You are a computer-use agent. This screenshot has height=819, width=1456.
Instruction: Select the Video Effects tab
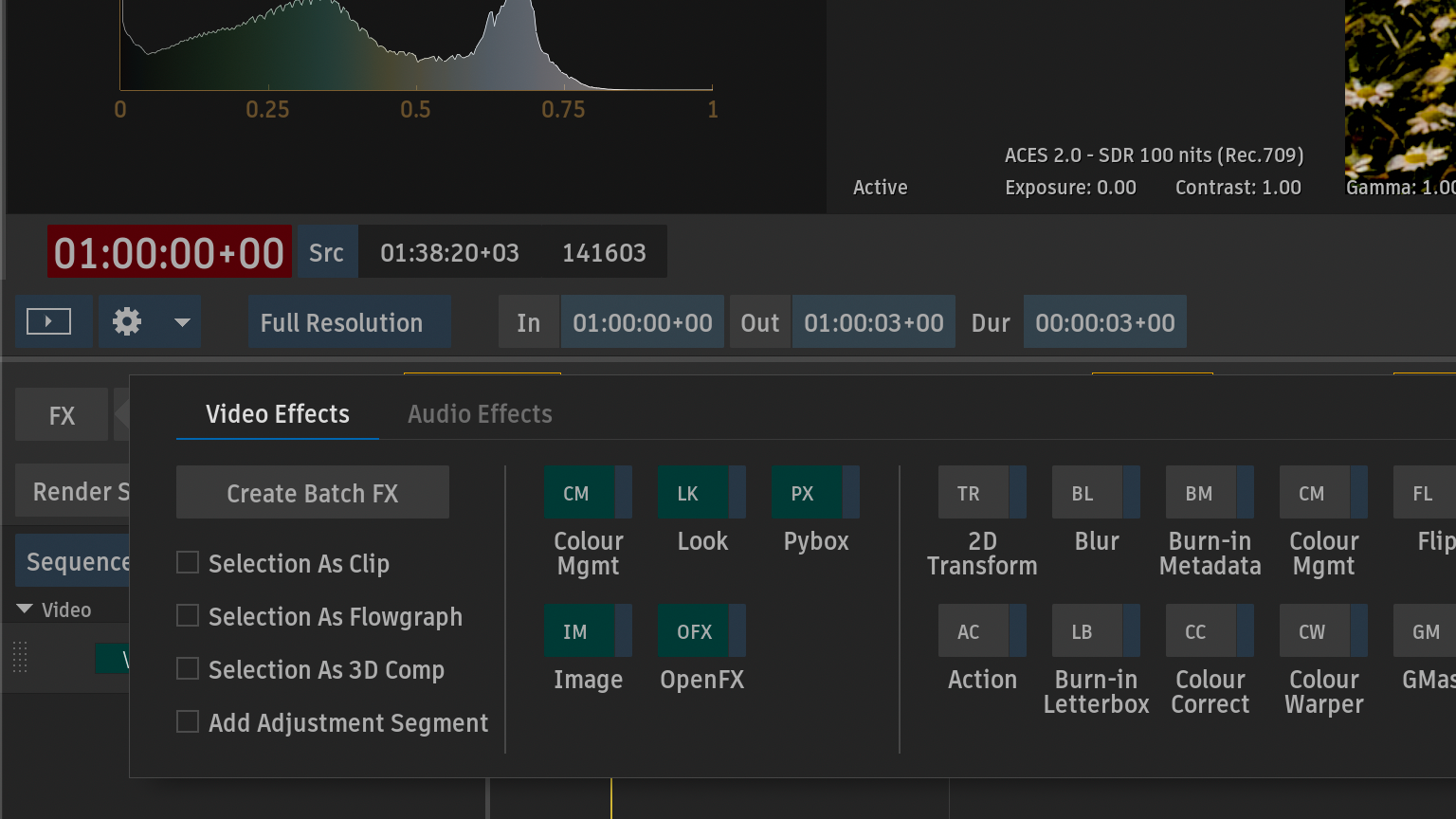277,414
